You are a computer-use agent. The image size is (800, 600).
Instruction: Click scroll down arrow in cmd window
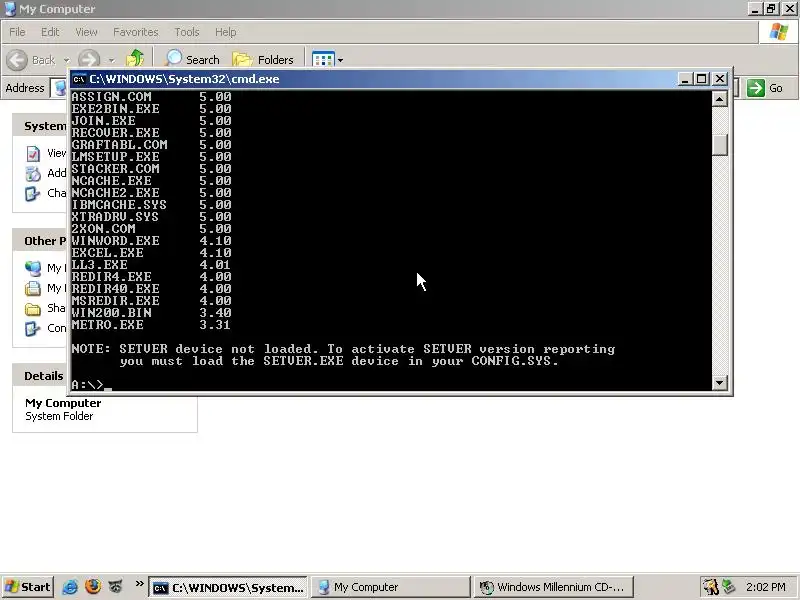tap(719, 383)
